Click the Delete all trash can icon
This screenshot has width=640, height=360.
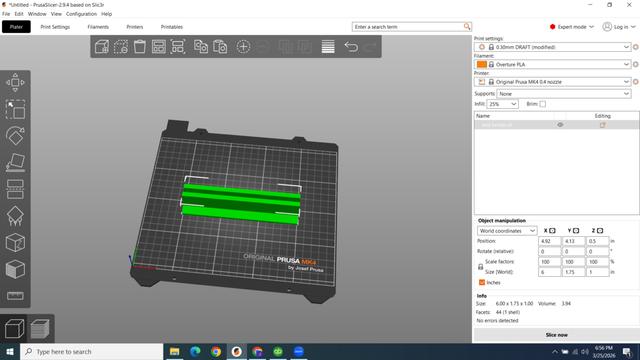tap(140, 47)
